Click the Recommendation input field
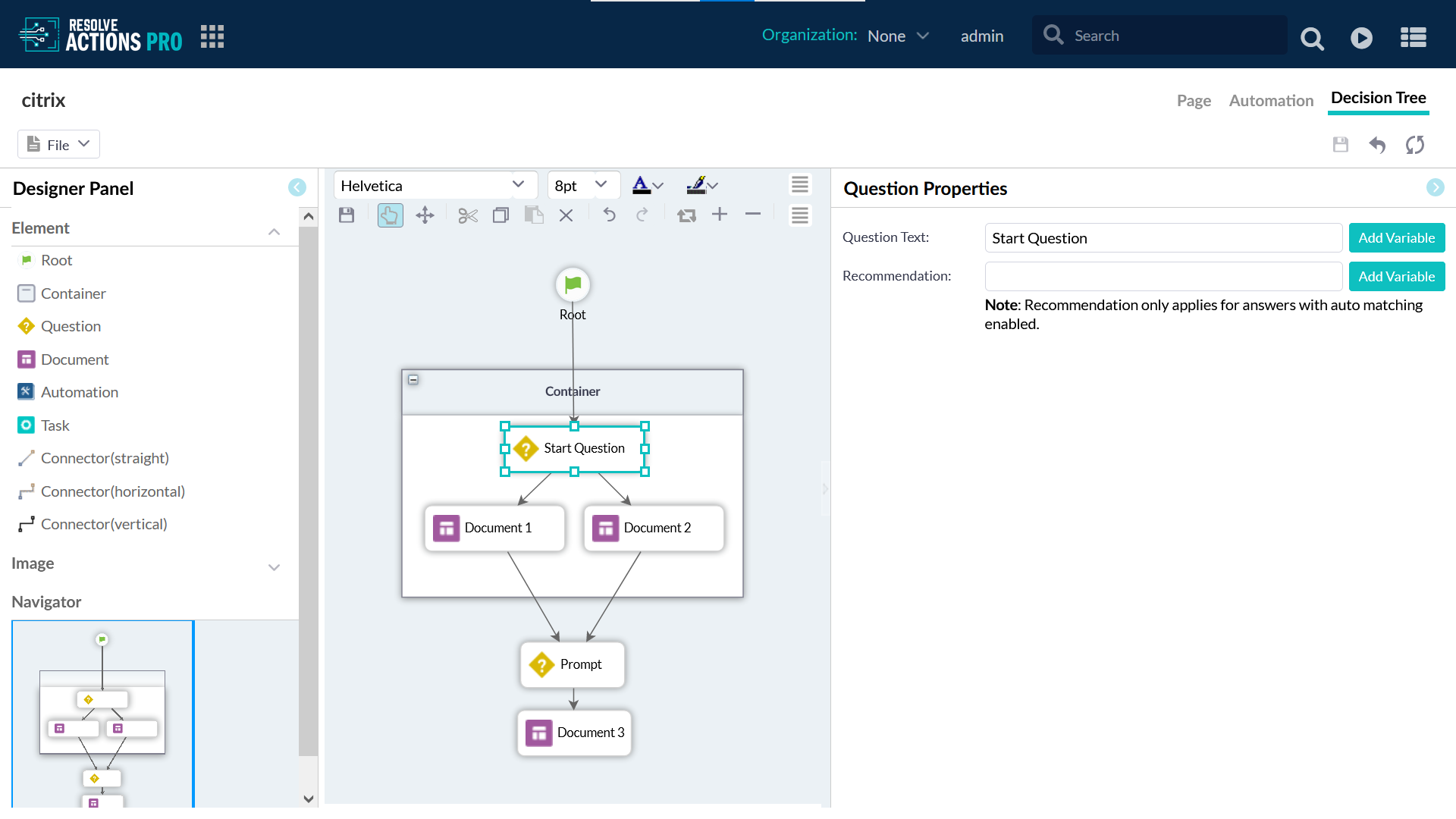This screenshot has height=819, width=1456. (x=1163, y=277)
